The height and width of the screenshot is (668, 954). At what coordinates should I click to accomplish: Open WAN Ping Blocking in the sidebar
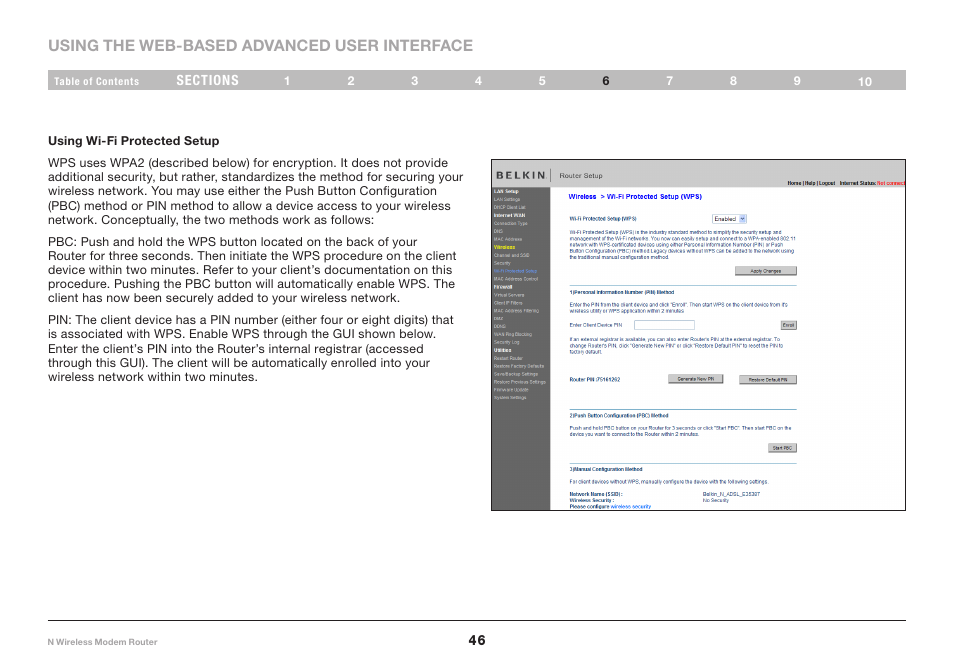click(x=513, y=335)
